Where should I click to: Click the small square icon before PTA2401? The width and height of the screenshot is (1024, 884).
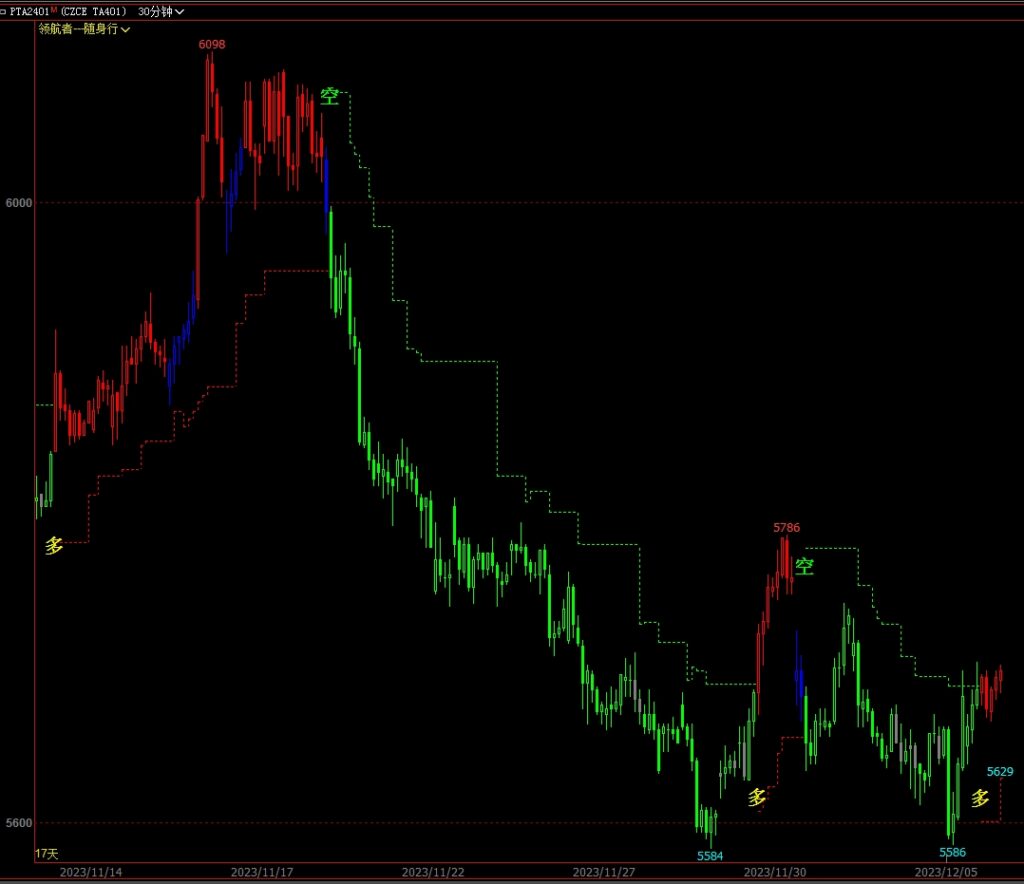click(x=5, y=11)
